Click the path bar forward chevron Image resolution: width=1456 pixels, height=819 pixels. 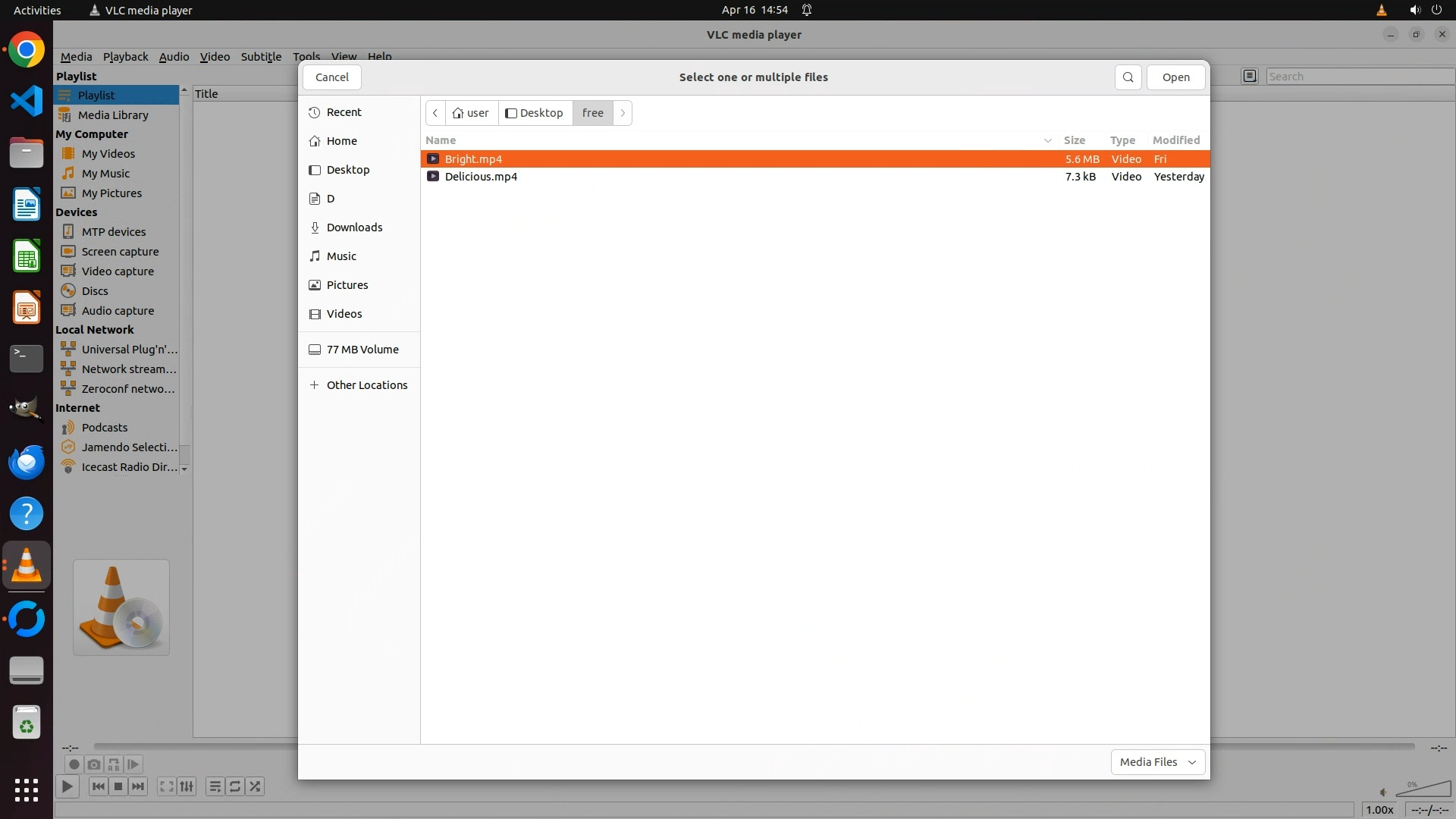pyautogui.click(x=623, y=113)
